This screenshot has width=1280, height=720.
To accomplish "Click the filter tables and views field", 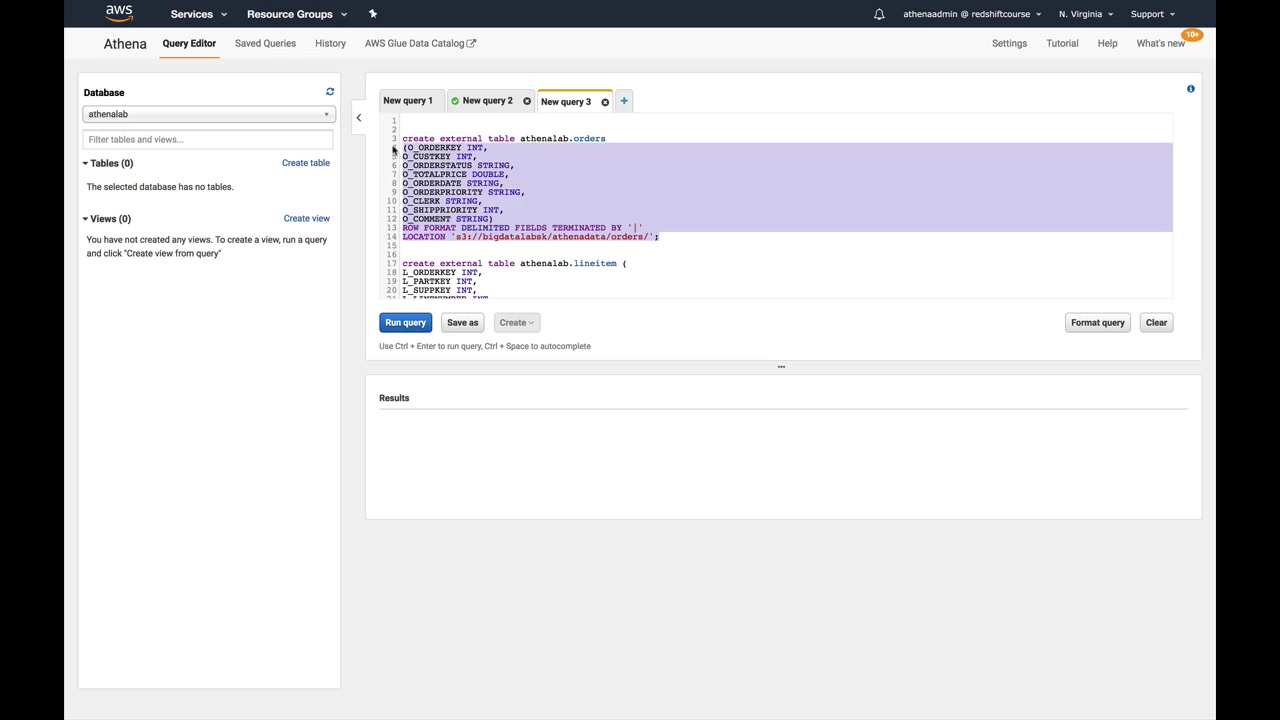I will coord(208,140).
